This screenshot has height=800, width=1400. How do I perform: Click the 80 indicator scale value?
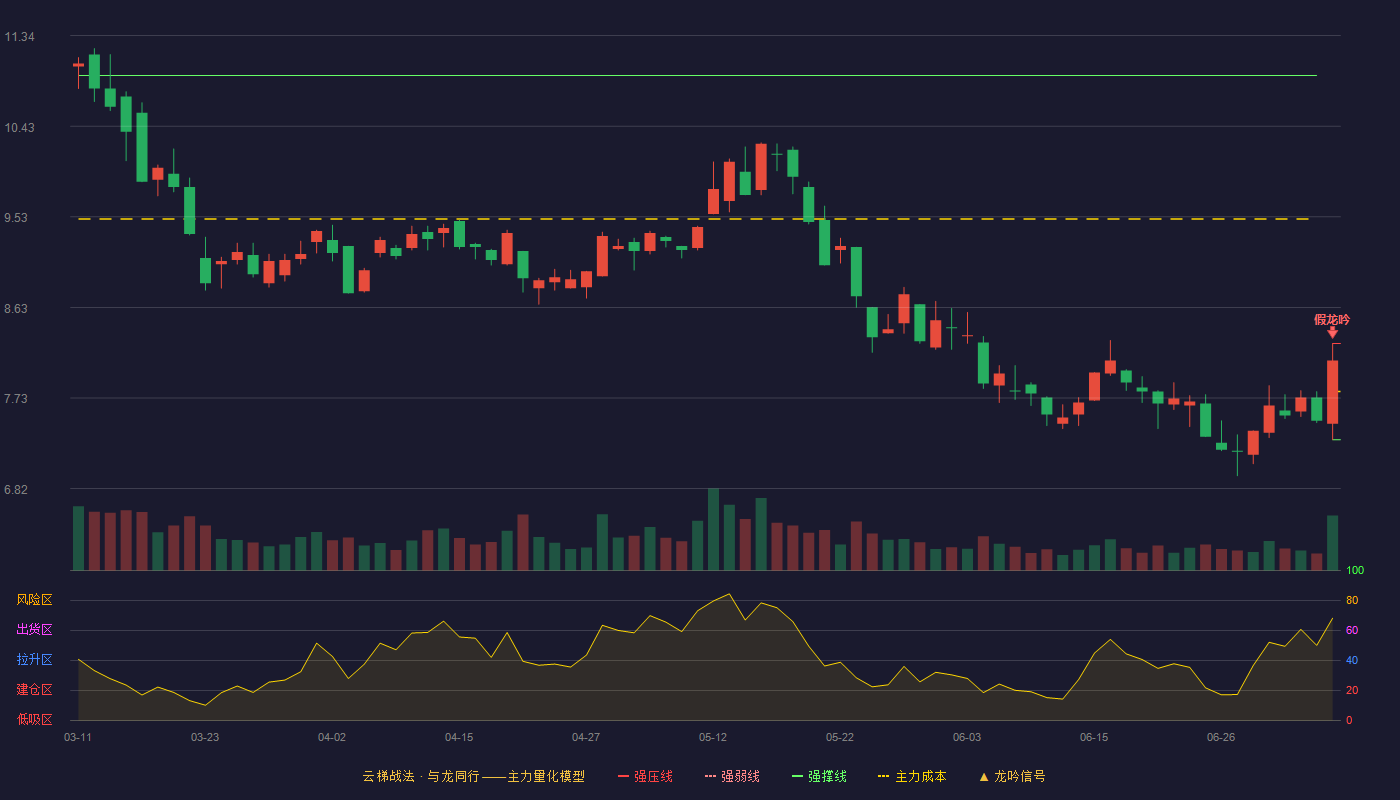pyautogui.click(x=1352, y=600)
